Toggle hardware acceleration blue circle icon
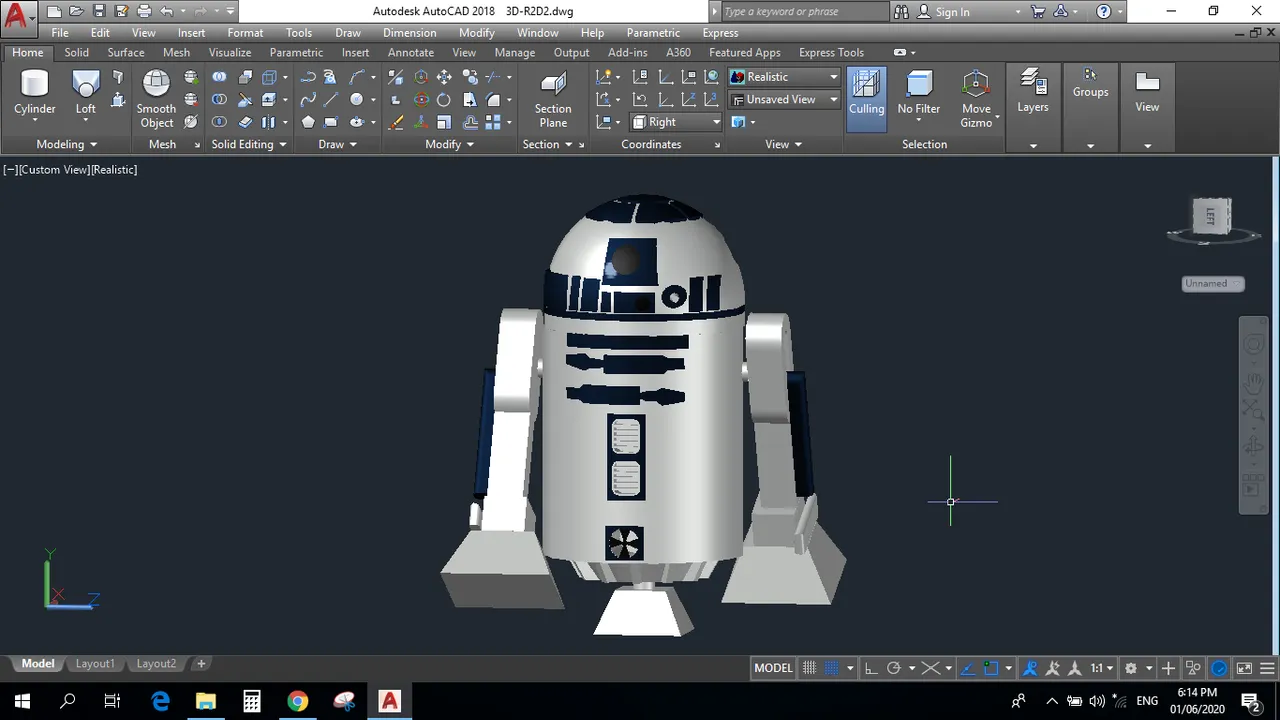The height and width of the screenshot is (720, 1280). click(x=1219, y=668)
